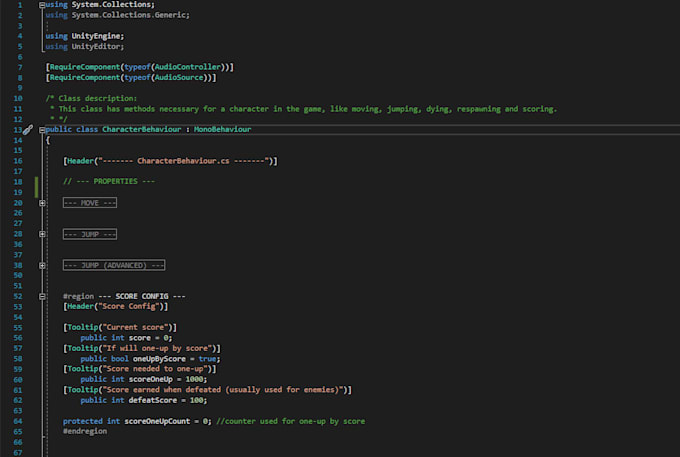This screenshot has width=680, height=457.
Task: Expand the JUMP (ADVANCED) region
Action: pyautogui.click(x=42, y=265)
